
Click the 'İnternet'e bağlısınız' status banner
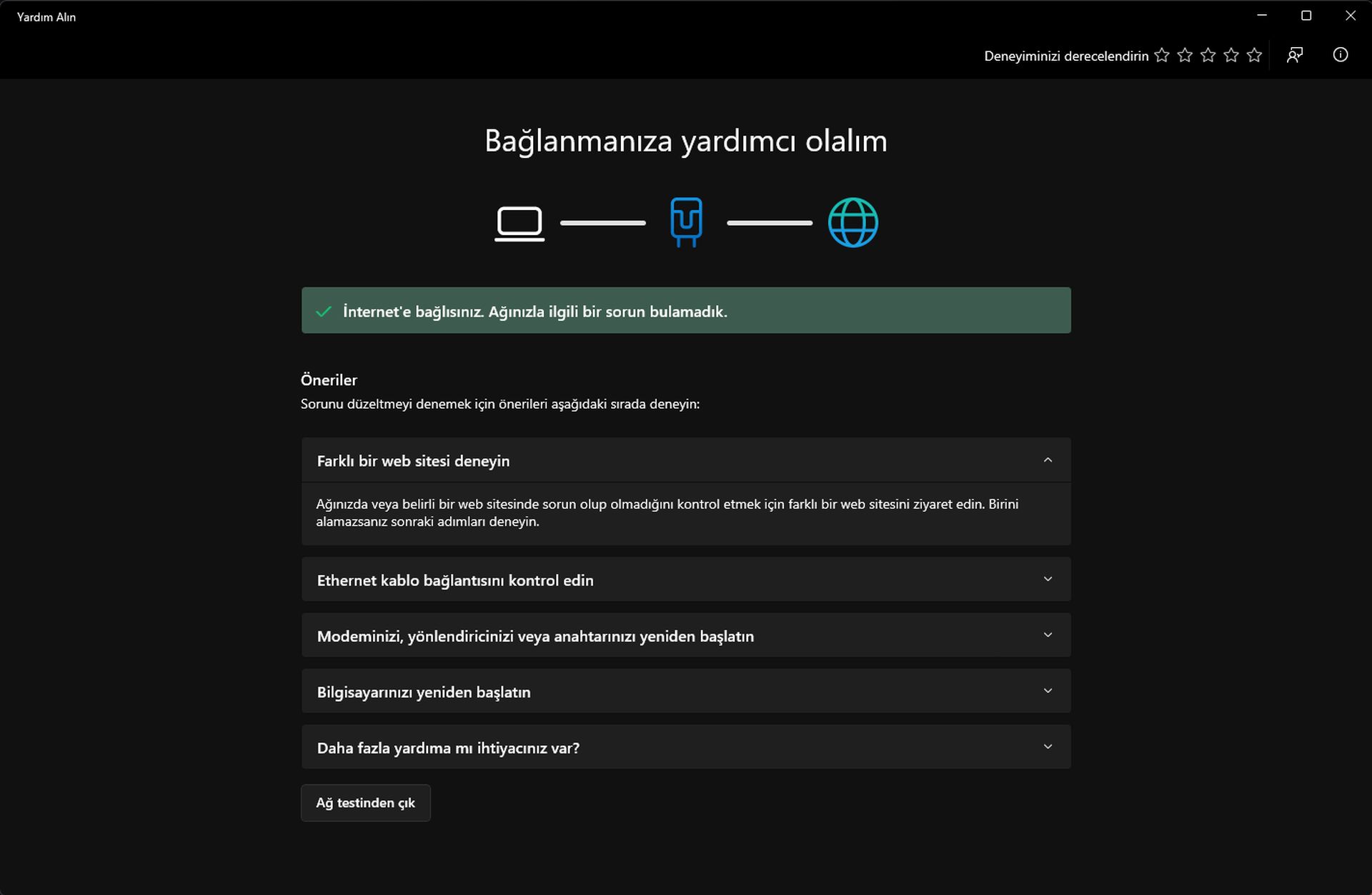pos(686,310)
